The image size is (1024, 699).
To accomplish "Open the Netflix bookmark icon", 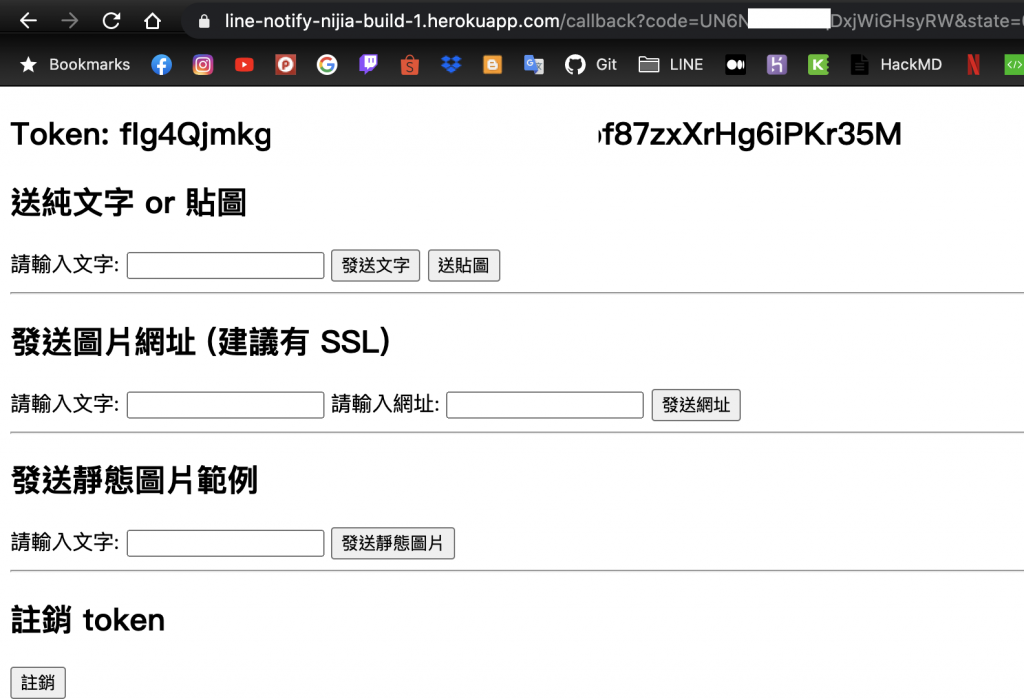I will [973, 65].
